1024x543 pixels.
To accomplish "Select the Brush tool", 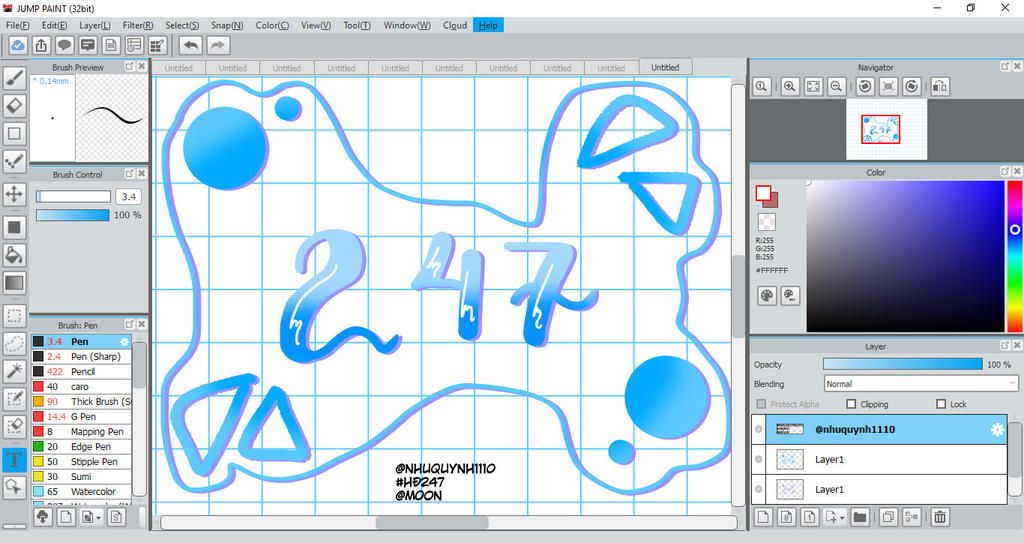I will (x=14, y=77).
